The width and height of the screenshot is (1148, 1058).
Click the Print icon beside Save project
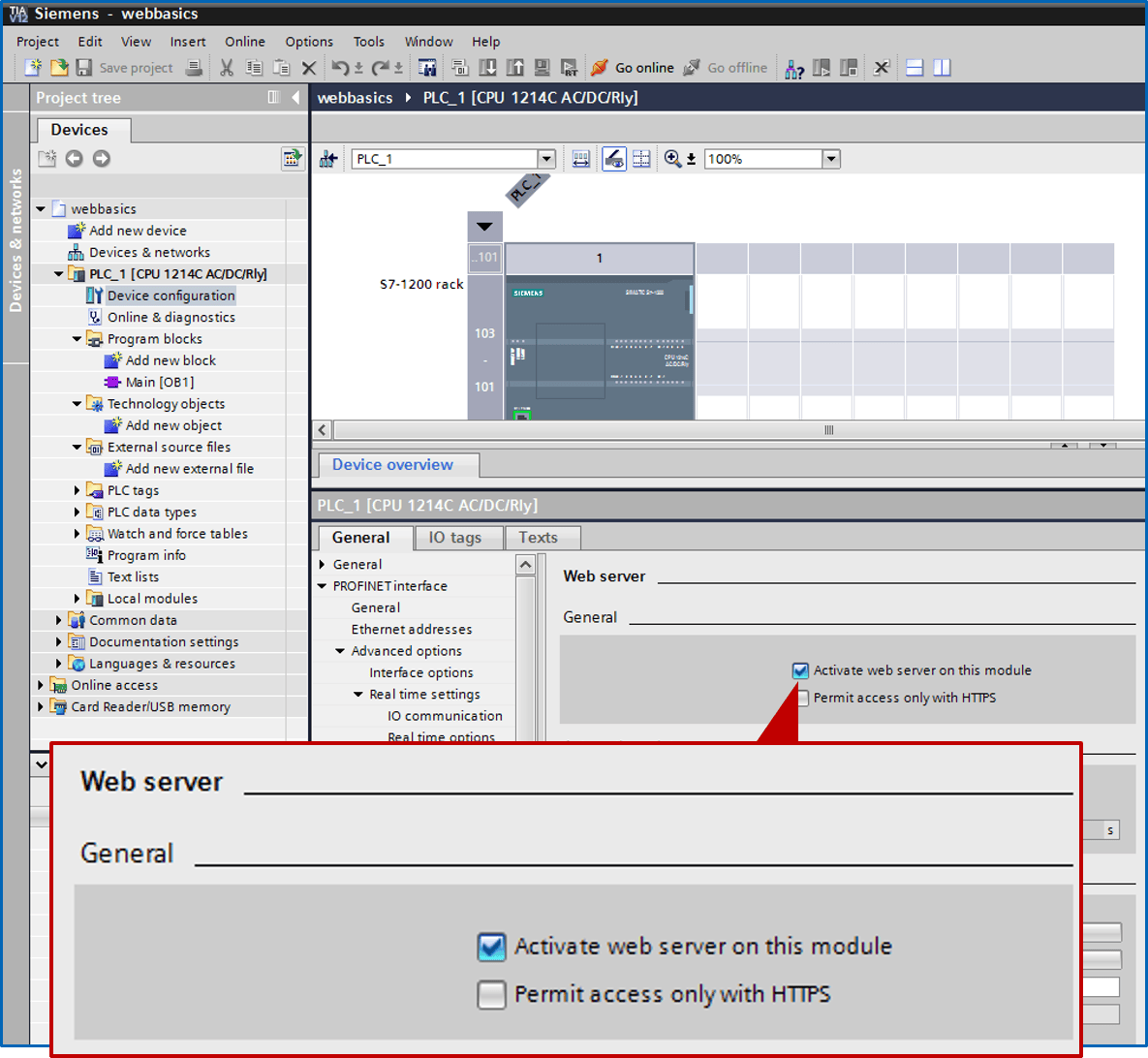click(194, 68)
